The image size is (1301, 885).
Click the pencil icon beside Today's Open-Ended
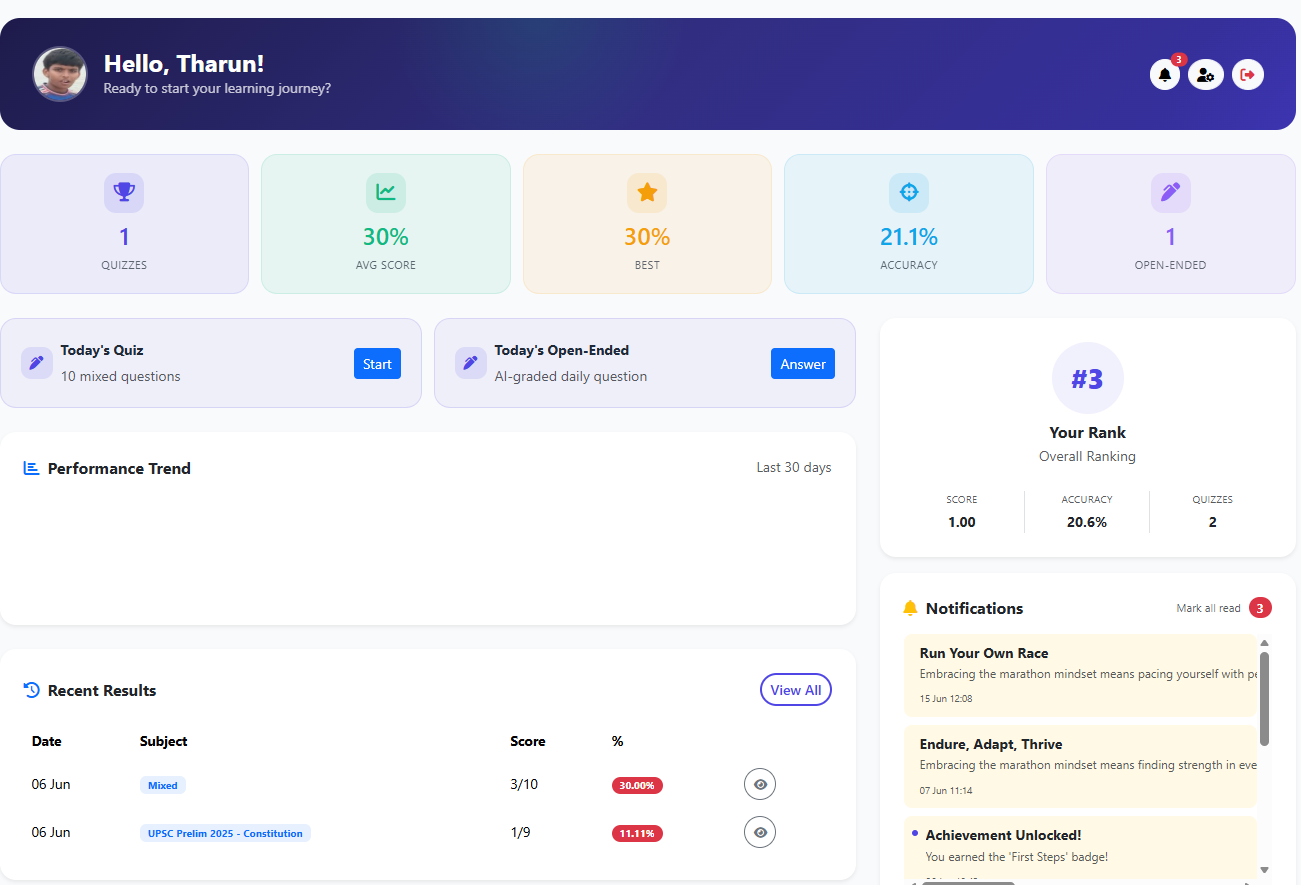pos(471,363)
